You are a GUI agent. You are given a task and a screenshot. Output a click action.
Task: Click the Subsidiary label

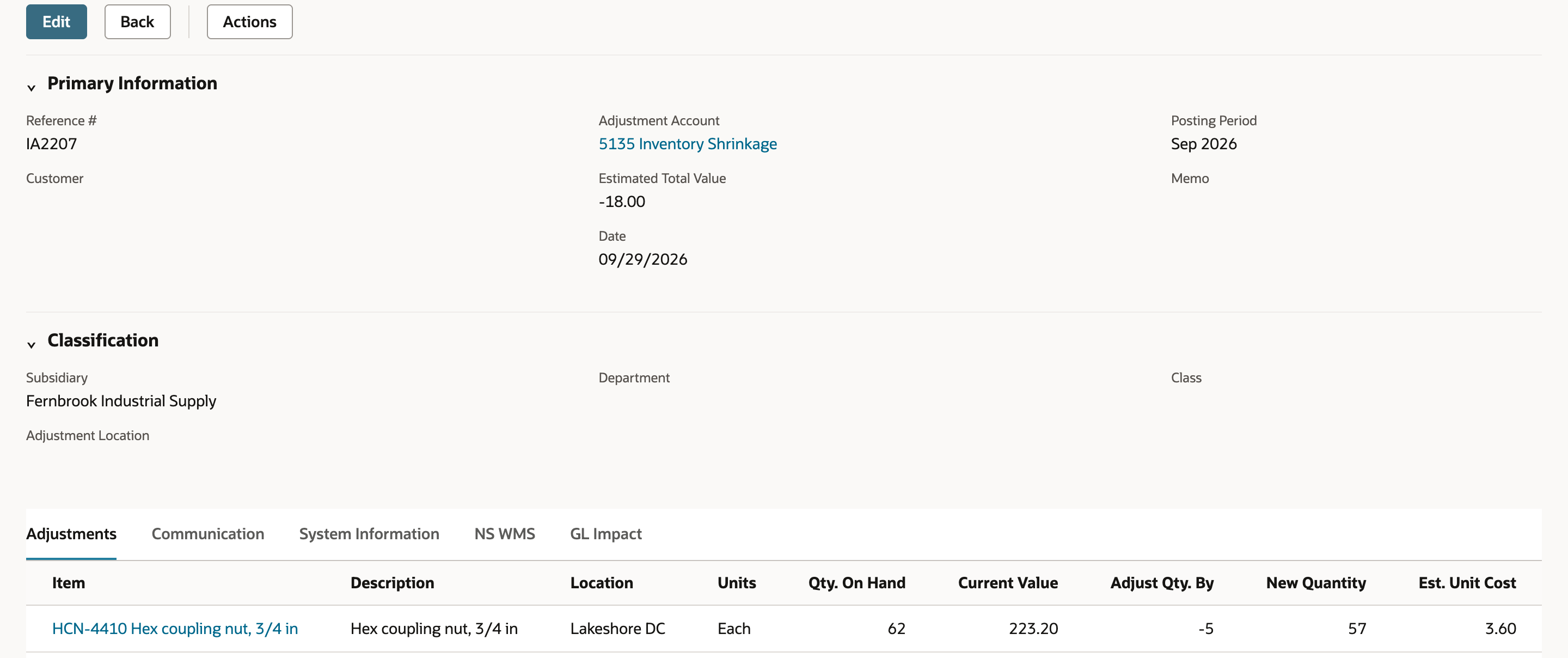click(57, 377)
